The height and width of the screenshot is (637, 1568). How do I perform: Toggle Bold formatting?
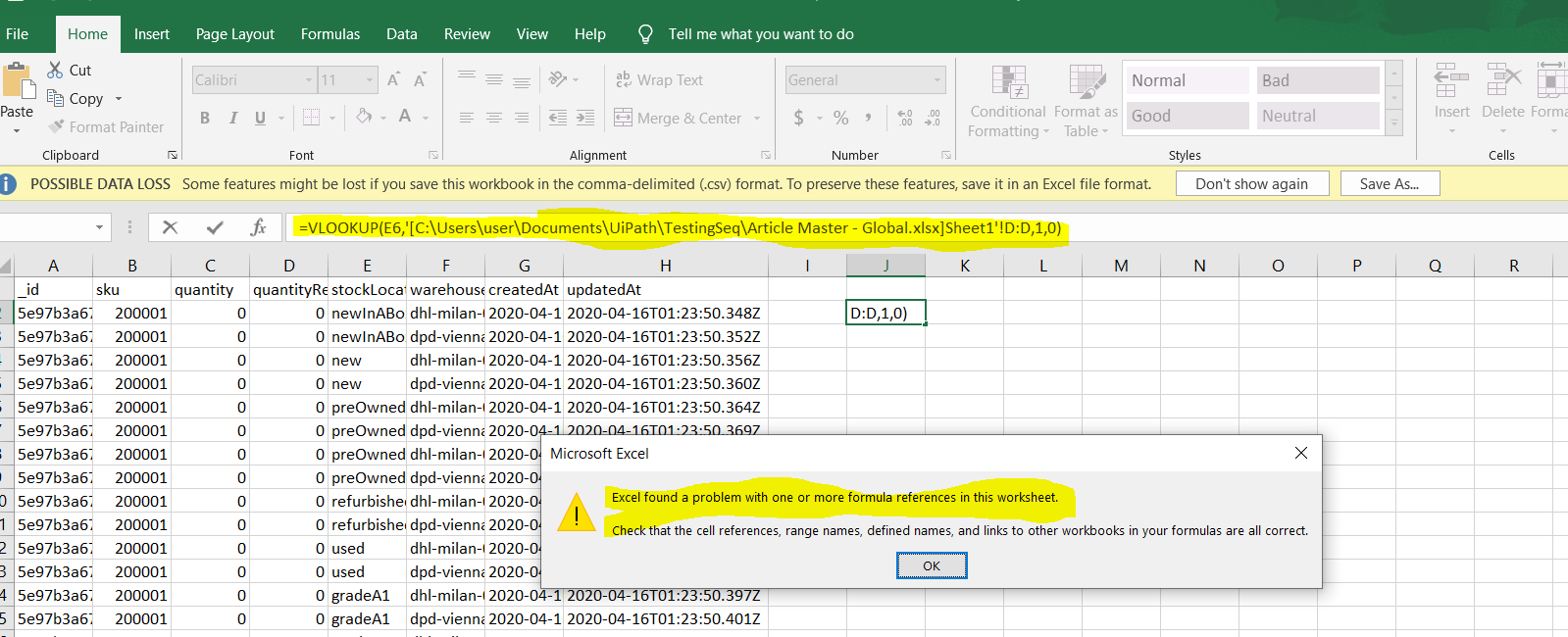205,118
